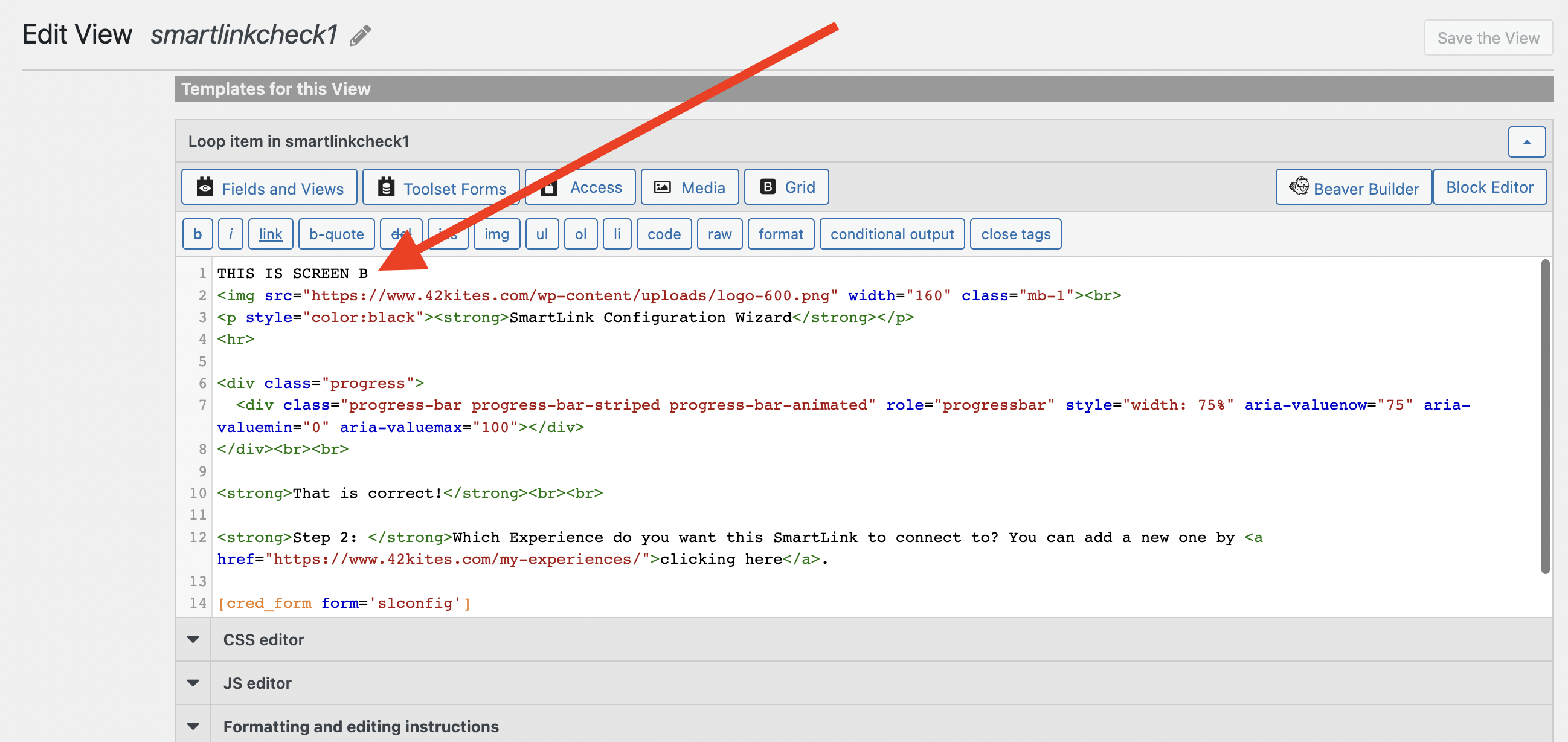Screen dimensions: 1568x742
Task: Apply italic with the i quicktag
Action: (231, 234)
